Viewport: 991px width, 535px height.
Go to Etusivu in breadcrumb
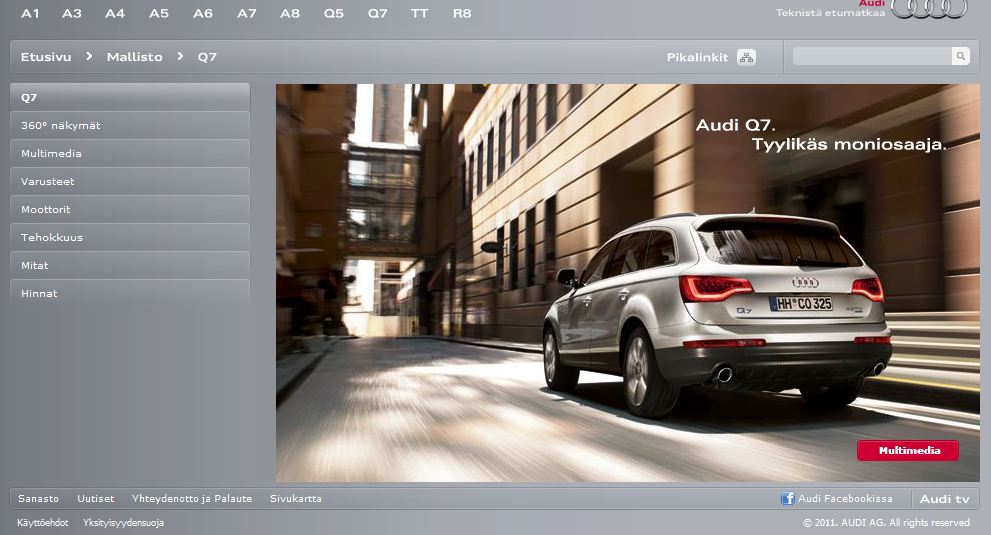(x=46, y=57)
